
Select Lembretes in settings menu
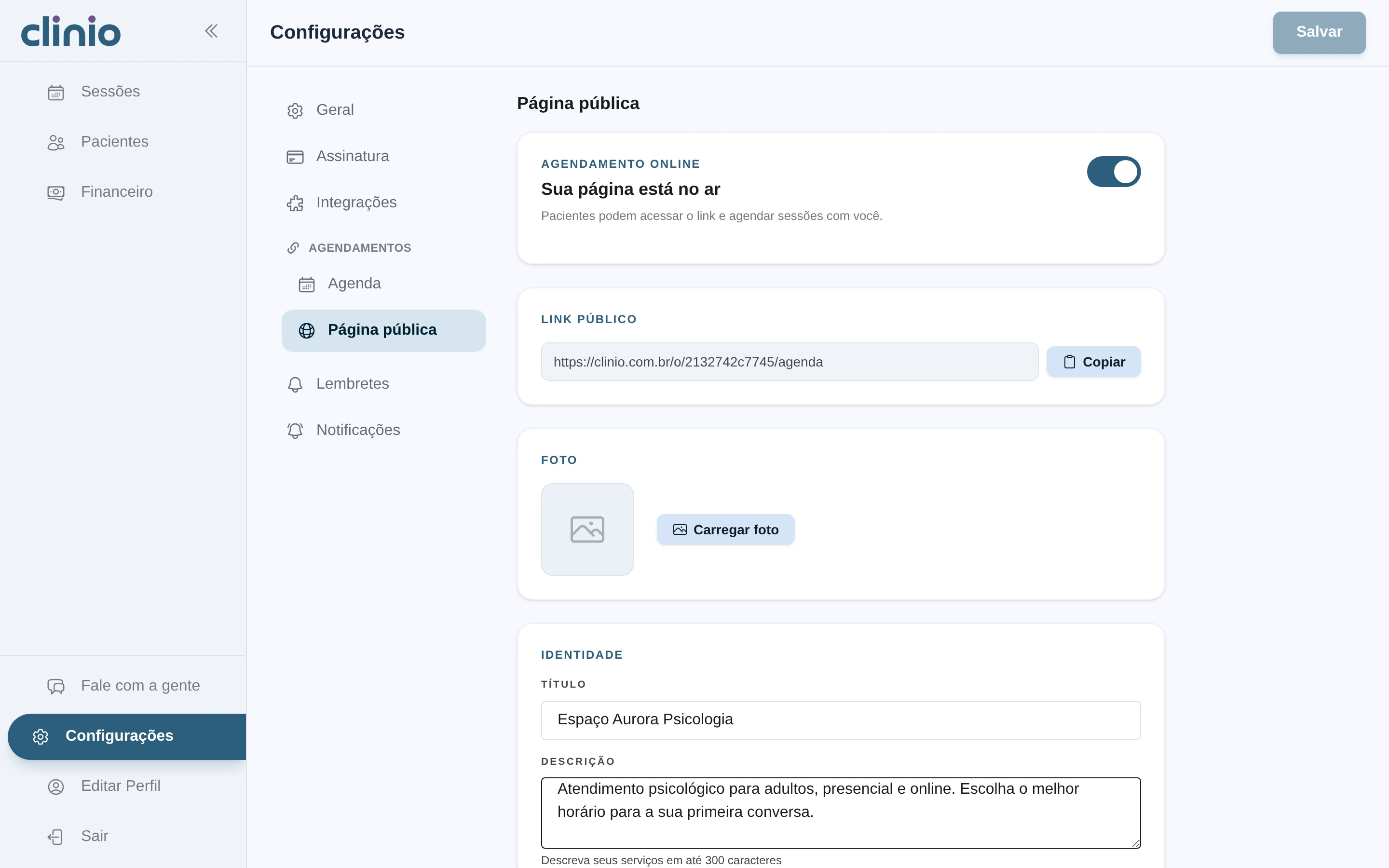[x=383, y=383]
